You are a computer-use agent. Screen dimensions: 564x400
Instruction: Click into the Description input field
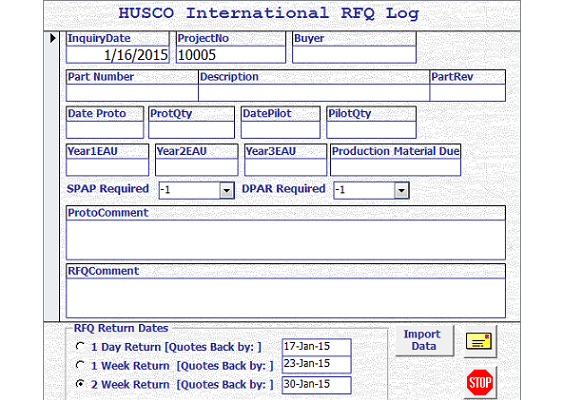(x=314, y=93)
